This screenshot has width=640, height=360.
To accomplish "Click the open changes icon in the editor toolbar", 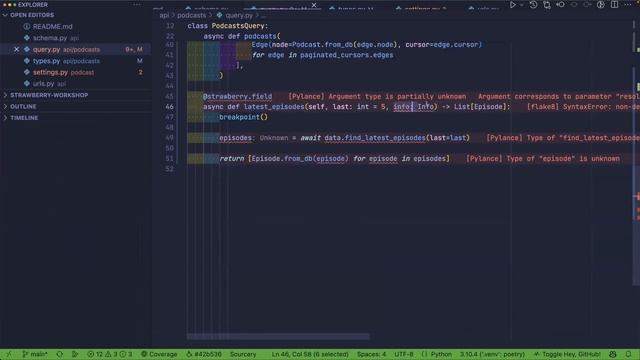I will (x=547, y=4).
